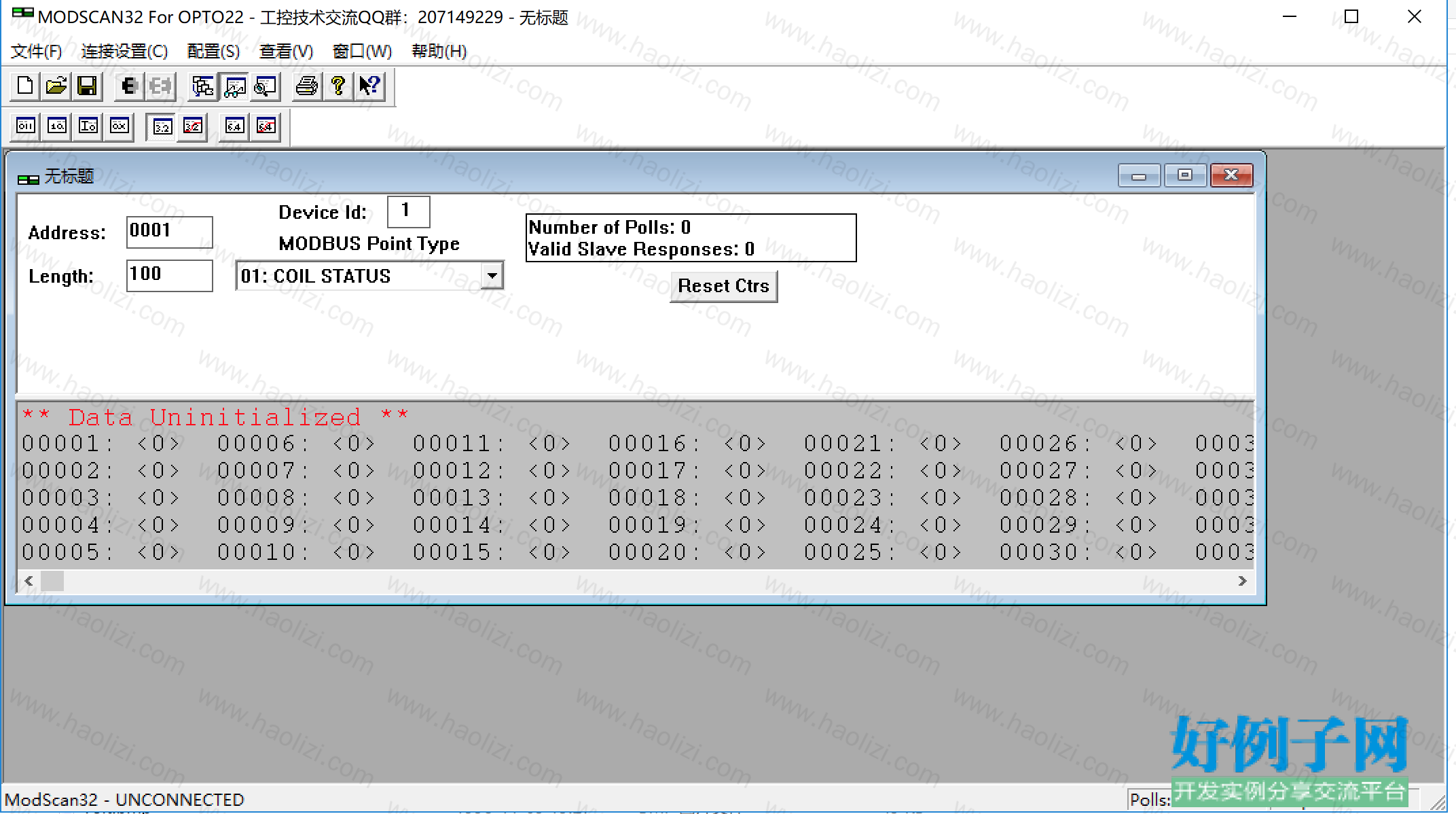Click into the Address input field
The width and height of the screenshot is (1456, 814).
[170, 232]
